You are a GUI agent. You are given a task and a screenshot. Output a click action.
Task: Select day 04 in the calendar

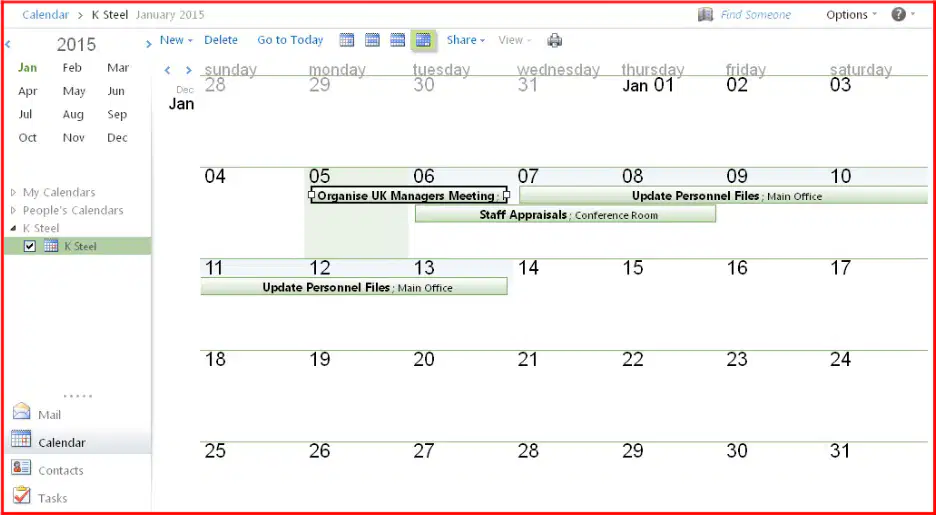pyautogui.click(x=252, y=213)
